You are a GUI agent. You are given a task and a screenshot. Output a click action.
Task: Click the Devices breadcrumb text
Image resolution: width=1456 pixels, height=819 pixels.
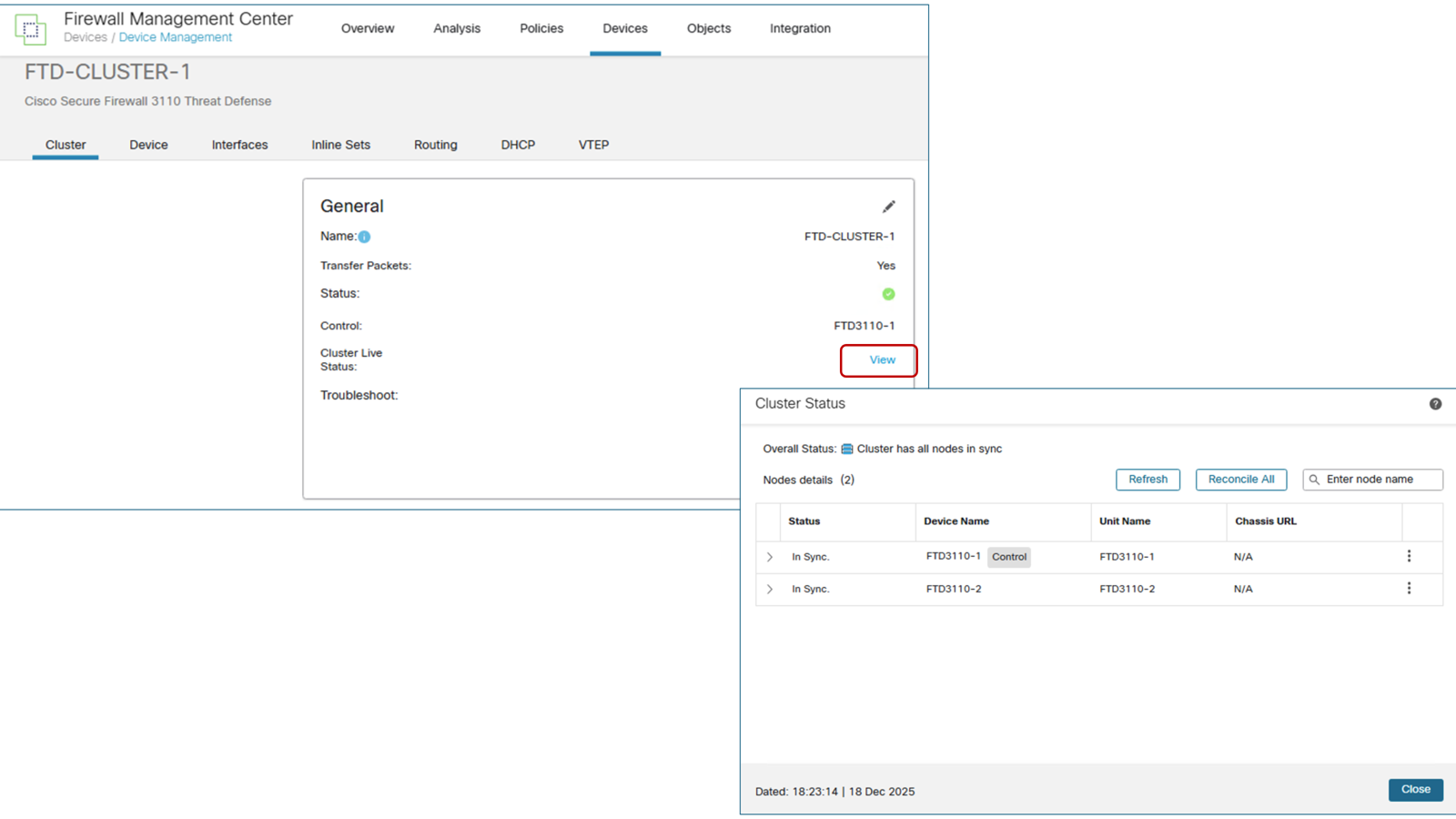(86, 37)
